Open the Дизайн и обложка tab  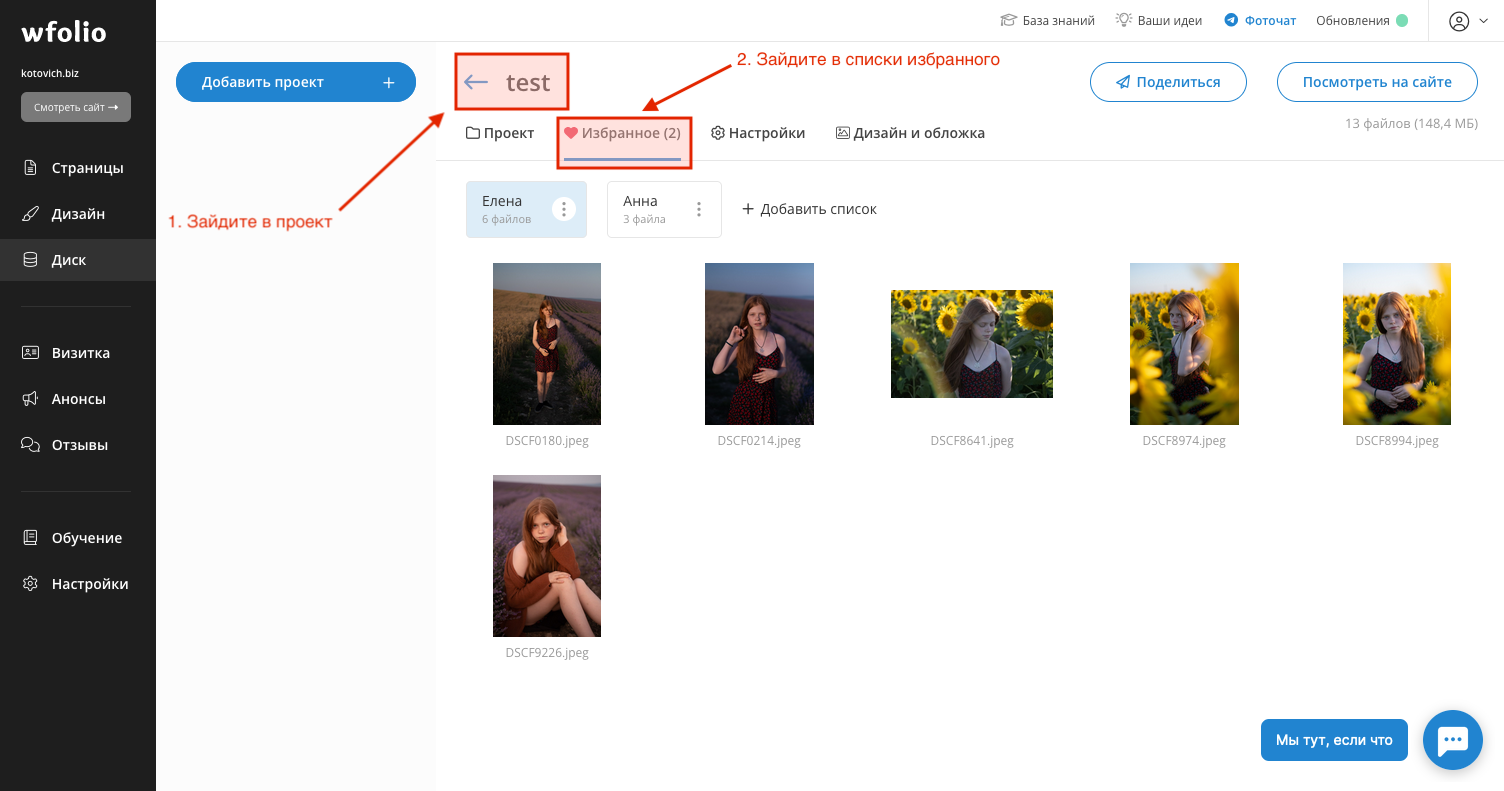coord(910,132)
